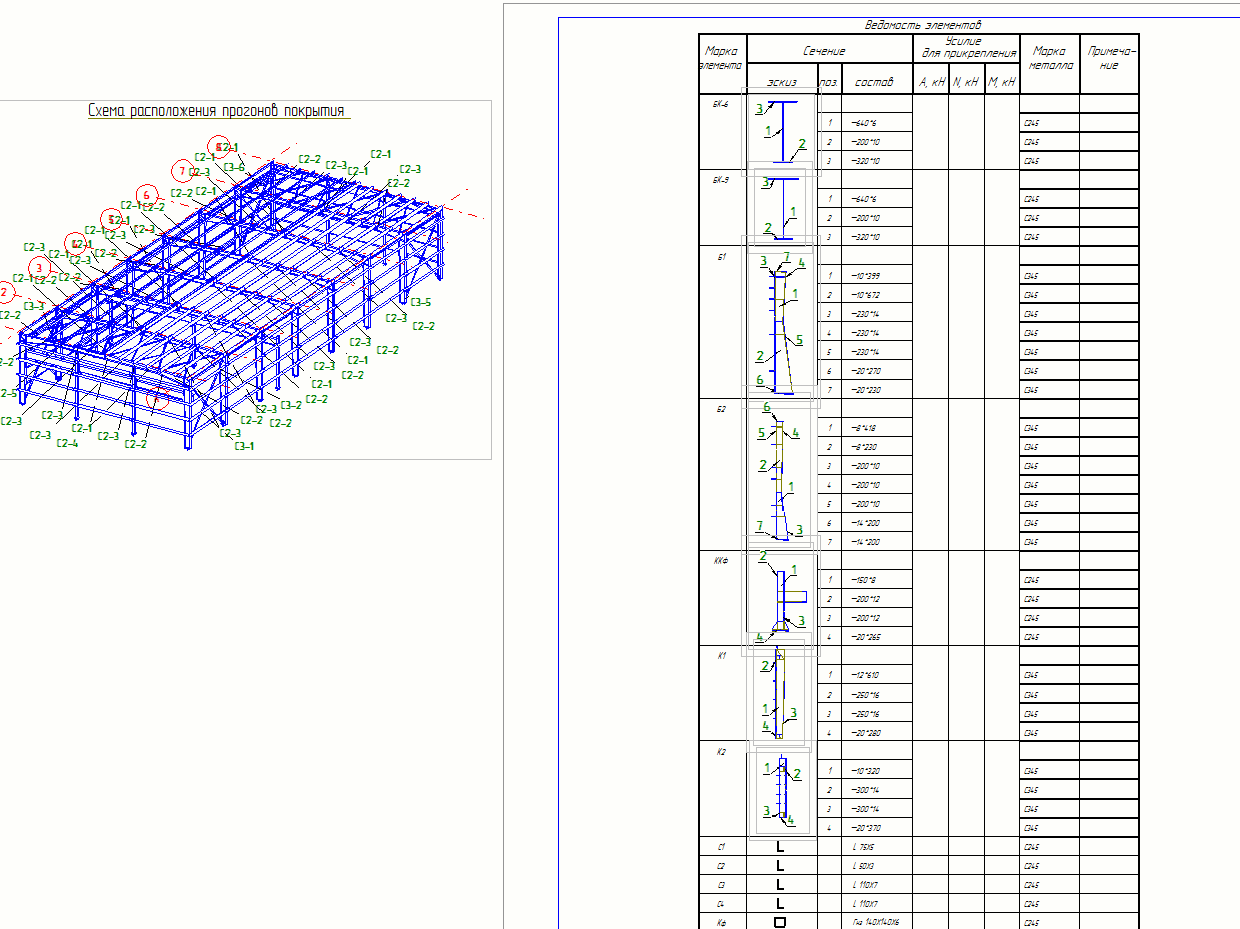Select red axis marker circle 7
The width and height of the screenshot is (1240, 929).
tap(182, 171)
